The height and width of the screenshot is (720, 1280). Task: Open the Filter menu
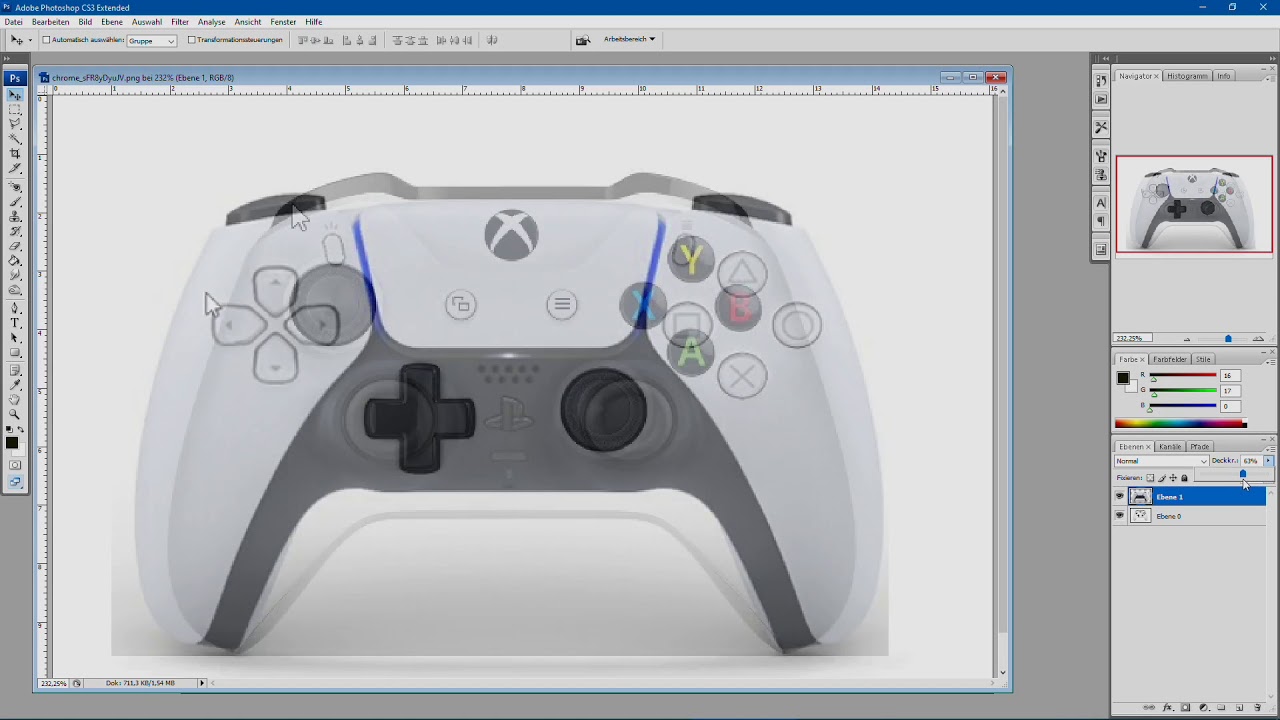point(180,22)
